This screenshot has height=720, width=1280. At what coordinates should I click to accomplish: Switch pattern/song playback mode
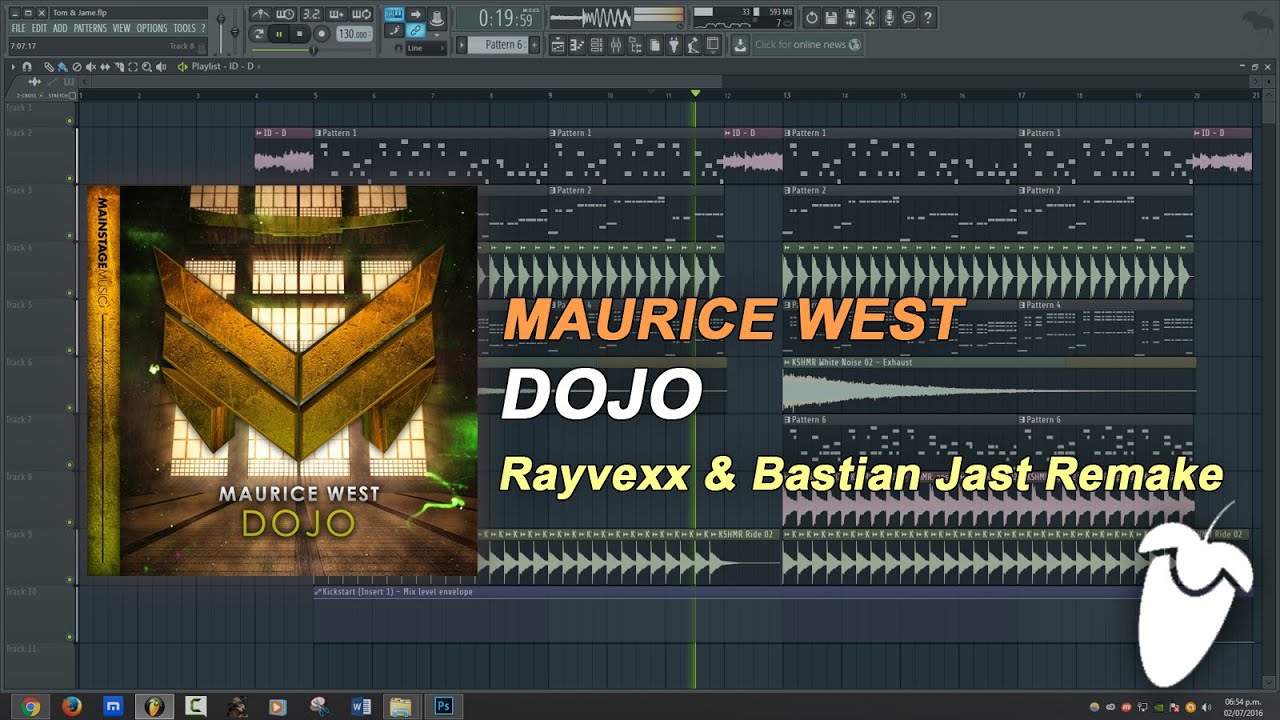(x=258, y=34)
